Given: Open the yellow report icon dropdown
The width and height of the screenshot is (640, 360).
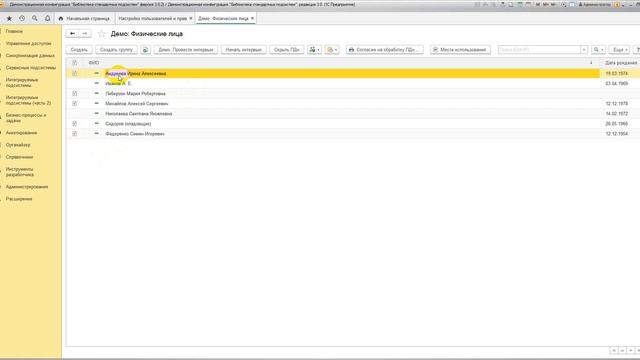Looking at the screenshot, I should pyautogui.click(x=332, y=50).
